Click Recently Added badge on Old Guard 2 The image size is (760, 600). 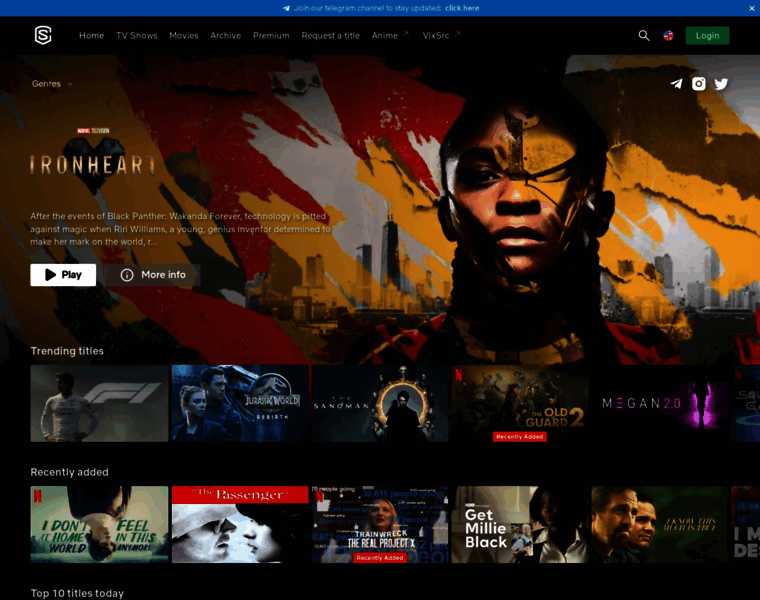pyautogui.click(x=520, y=437)
